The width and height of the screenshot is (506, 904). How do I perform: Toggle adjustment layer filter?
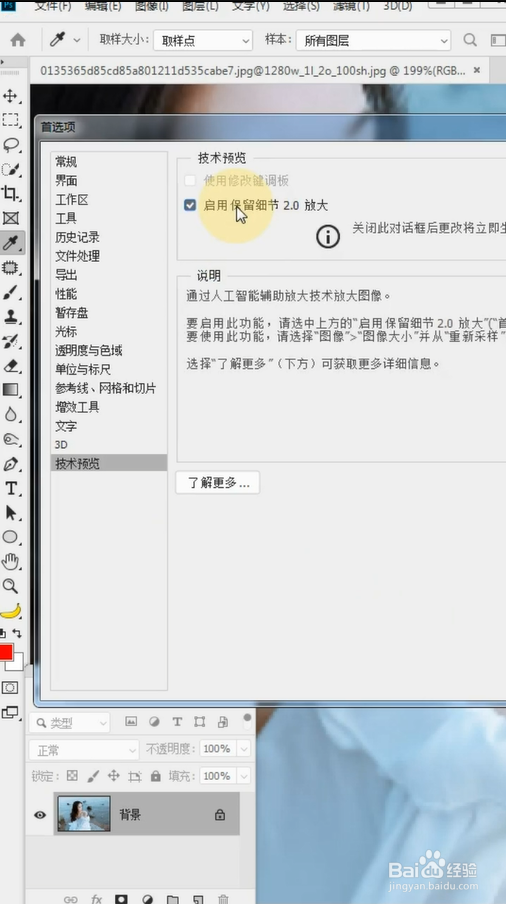pos(154,722)
